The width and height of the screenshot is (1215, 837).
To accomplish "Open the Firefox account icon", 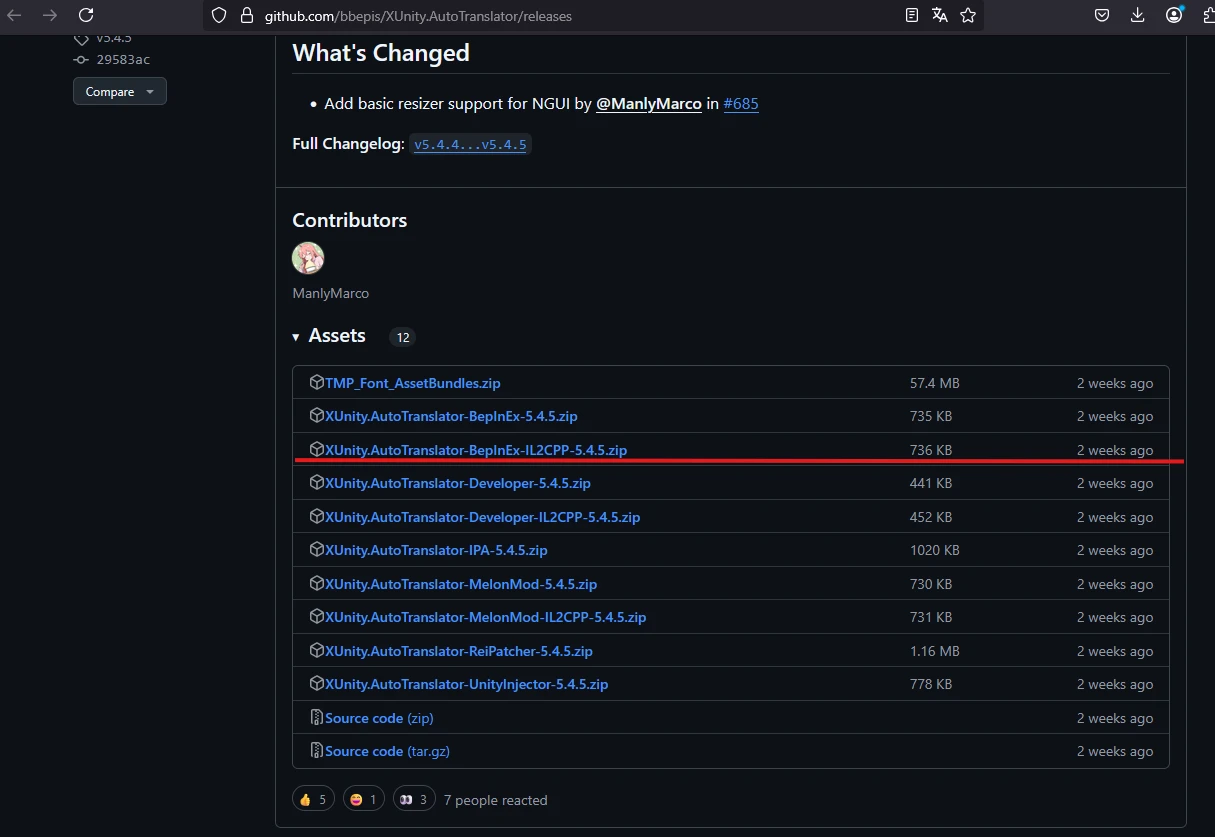I will coord(1174,15).
